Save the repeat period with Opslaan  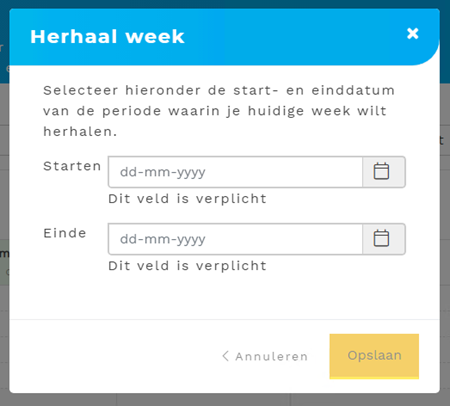pos(374,356)
